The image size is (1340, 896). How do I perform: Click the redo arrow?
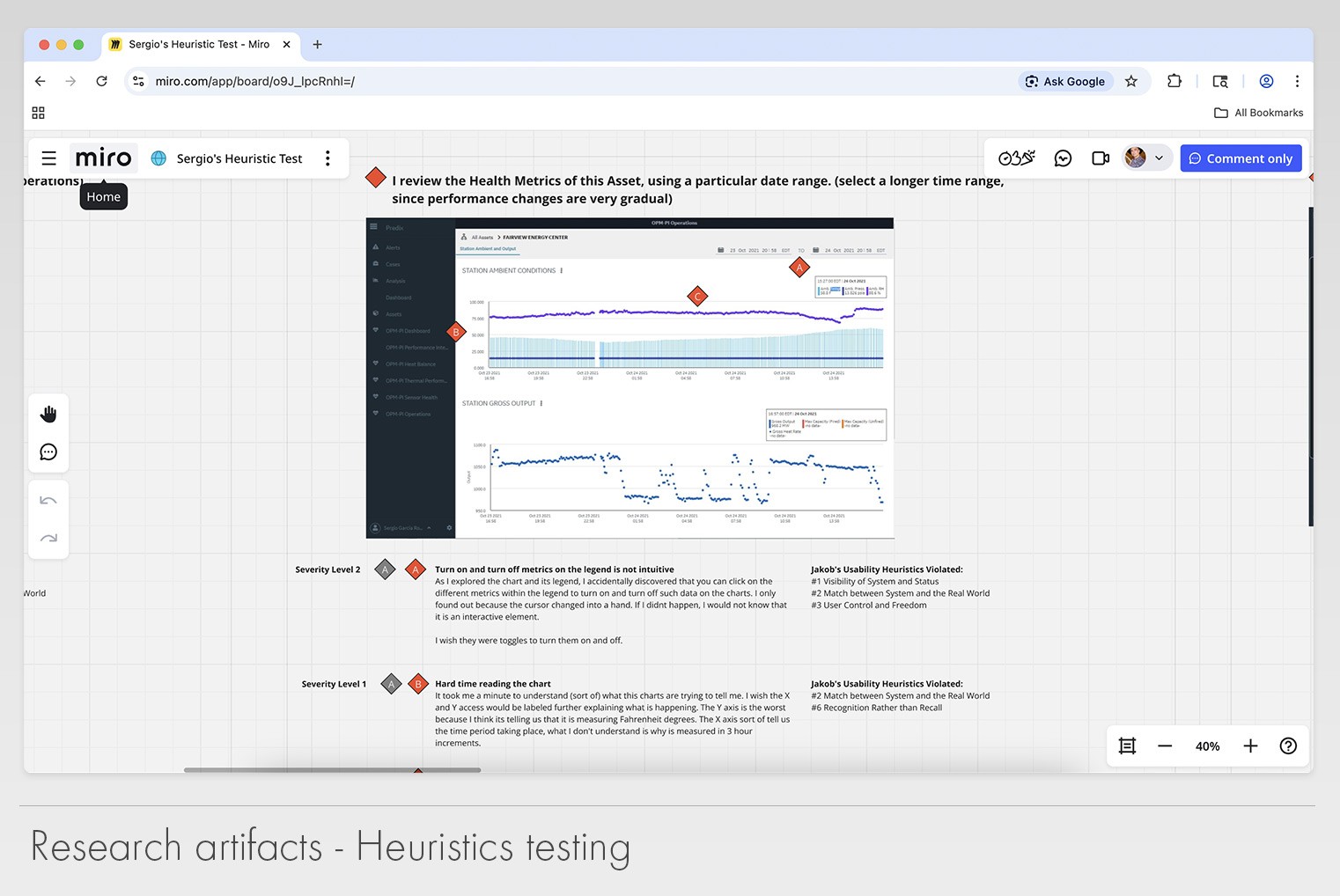[48, 538]
